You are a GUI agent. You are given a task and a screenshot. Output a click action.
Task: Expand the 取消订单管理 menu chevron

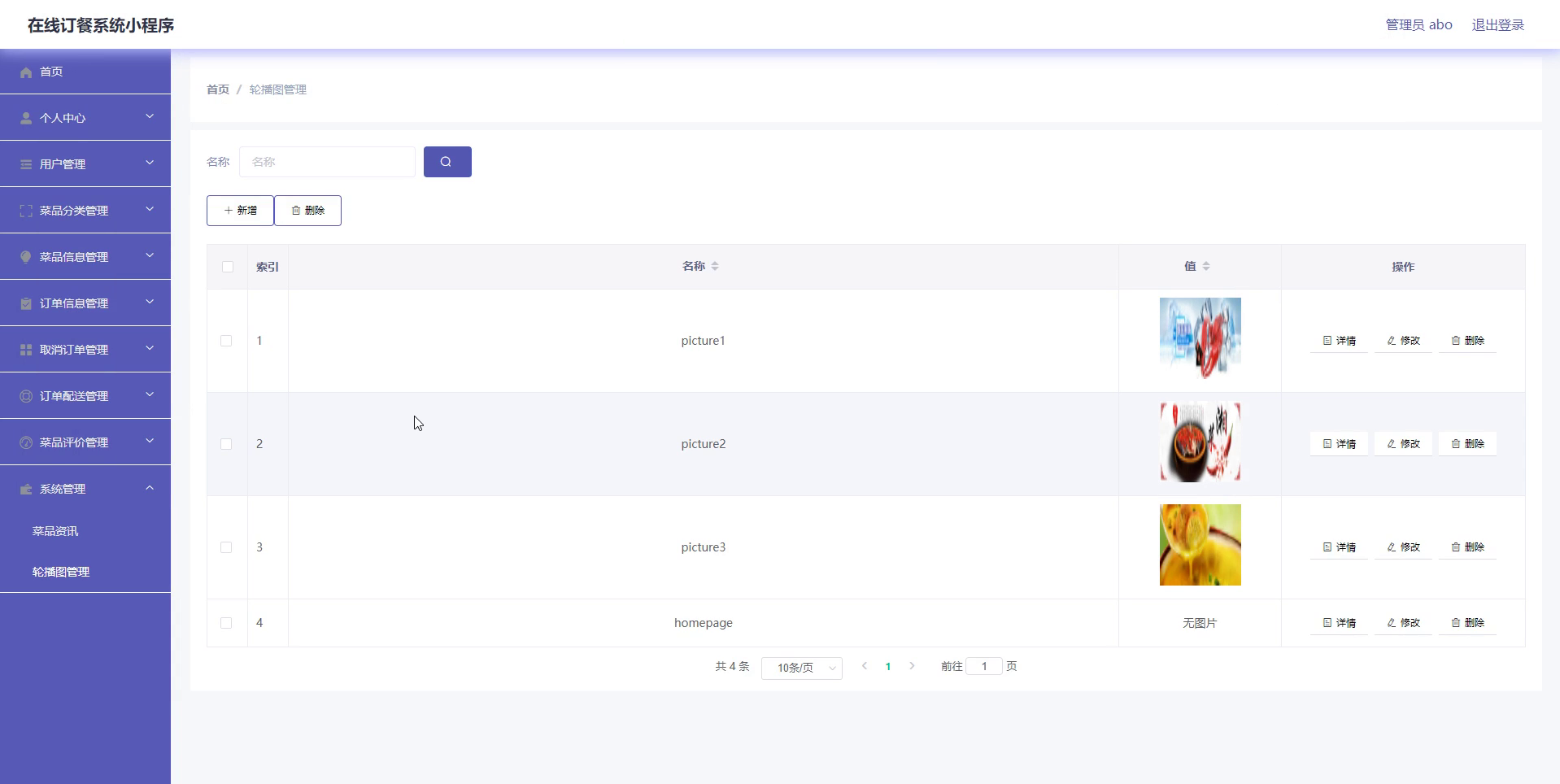[x=150, y=349]
